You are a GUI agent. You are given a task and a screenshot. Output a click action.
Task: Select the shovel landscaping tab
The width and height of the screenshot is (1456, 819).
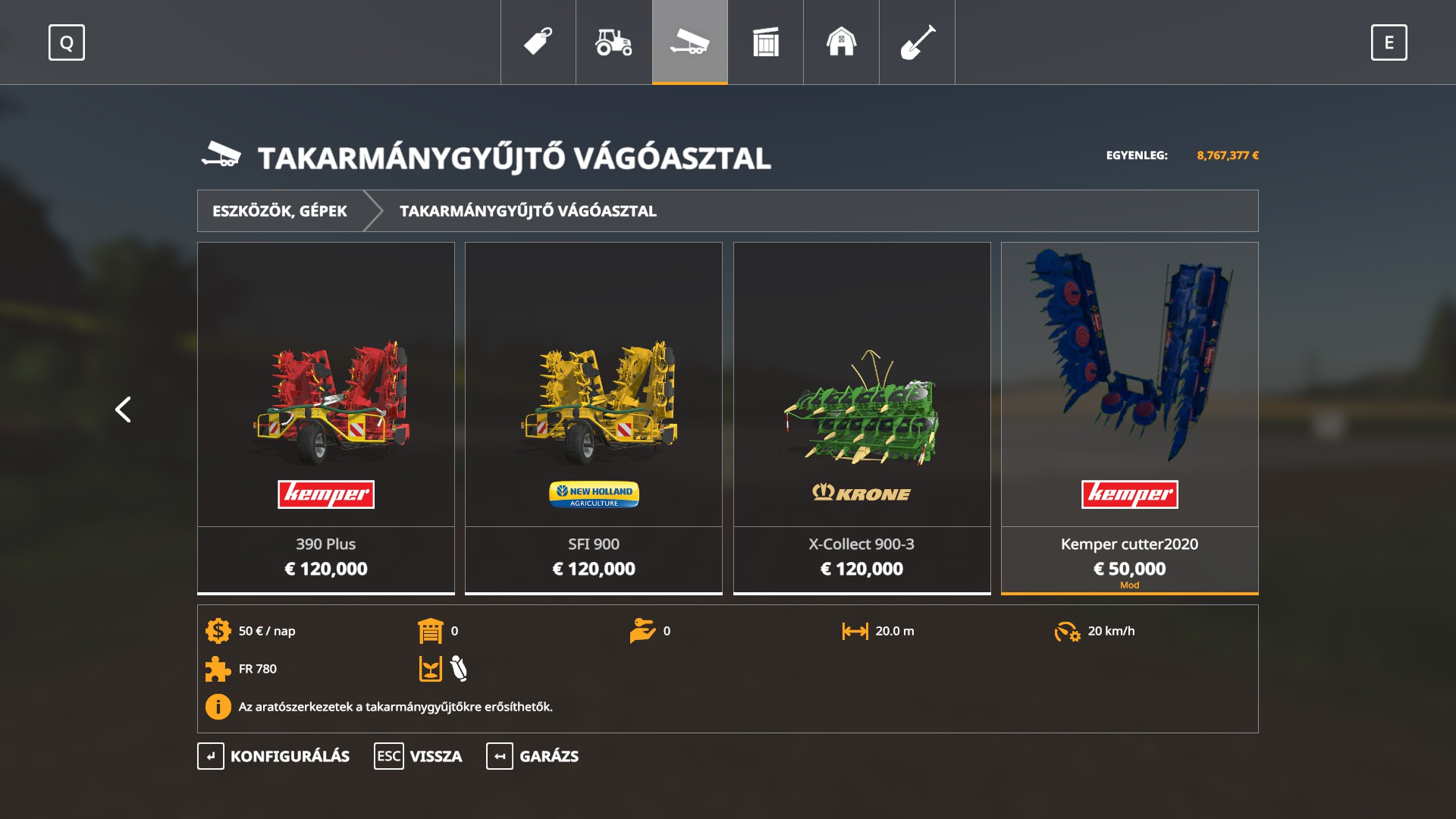click(x=918, y=42)
